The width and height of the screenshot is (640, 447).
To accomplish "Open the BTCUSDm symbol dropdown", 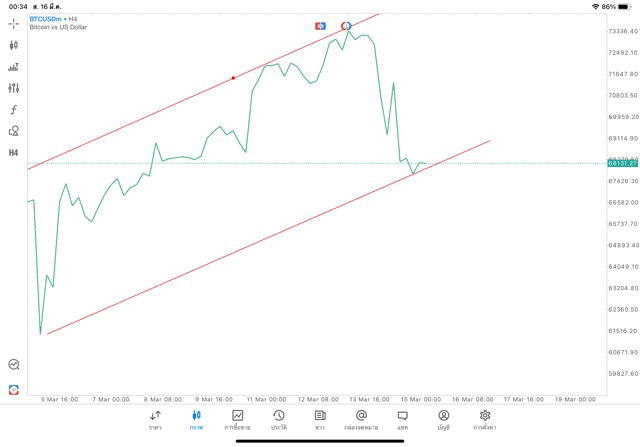I will tap(55, 19).
